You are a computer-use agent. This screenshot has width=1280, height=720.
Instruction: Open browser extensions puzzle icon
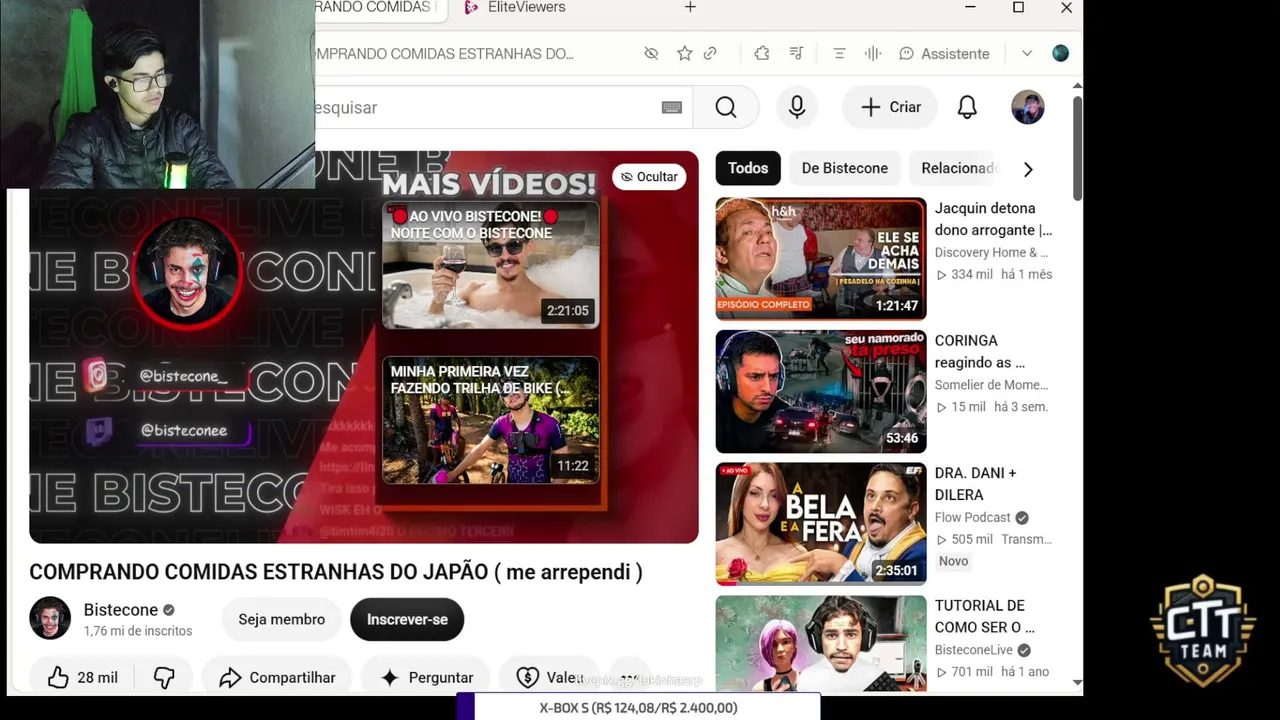click(762, 54)
